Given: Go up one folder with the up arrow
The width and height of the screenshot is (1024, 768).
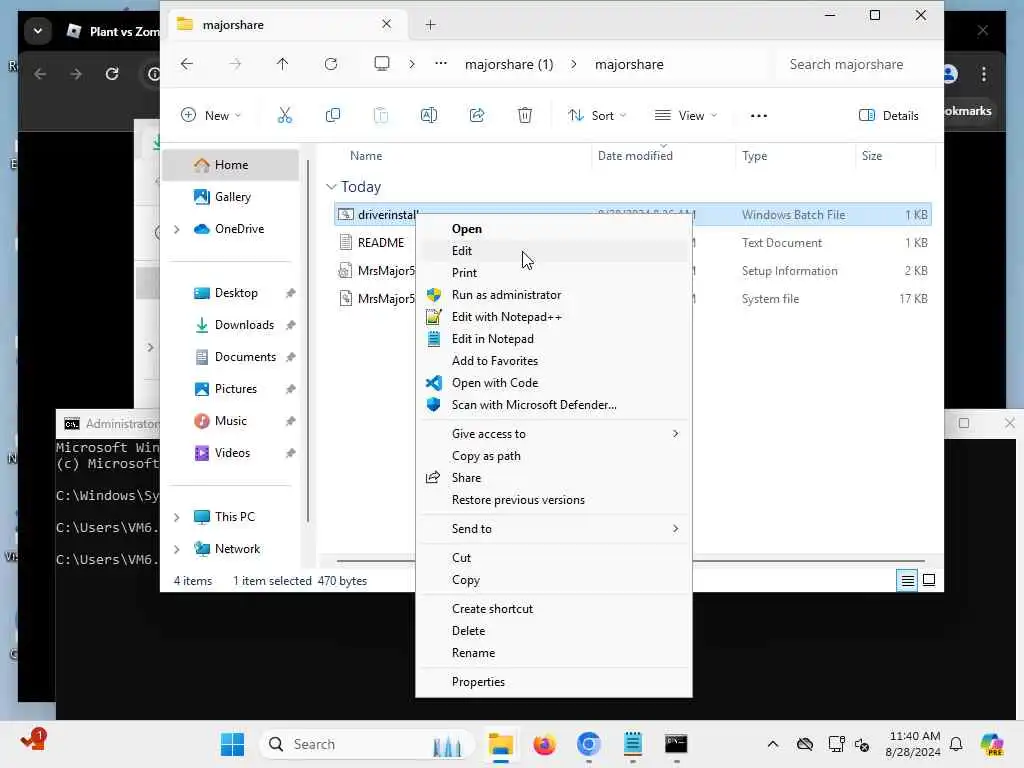Looking at the screenshot, I should [x=282, y=64].
